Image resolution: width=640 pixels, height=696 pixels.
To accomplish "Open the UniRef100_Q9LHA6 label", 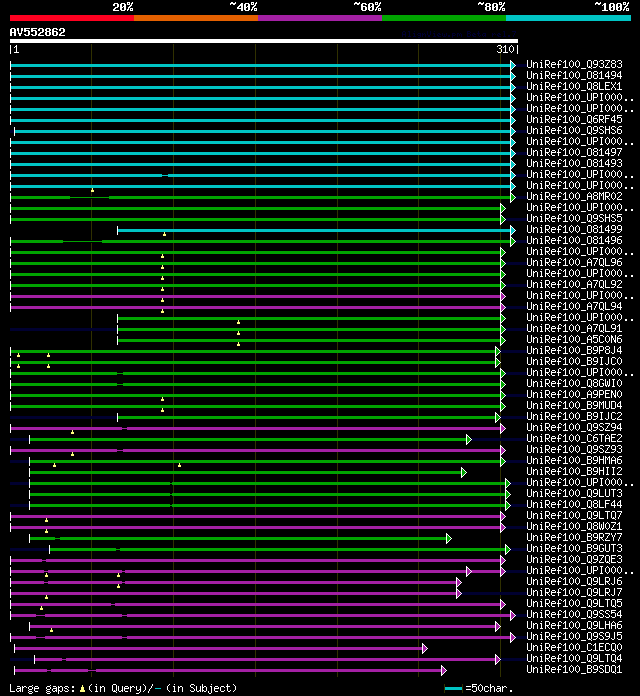I will (x=574, y=625).
